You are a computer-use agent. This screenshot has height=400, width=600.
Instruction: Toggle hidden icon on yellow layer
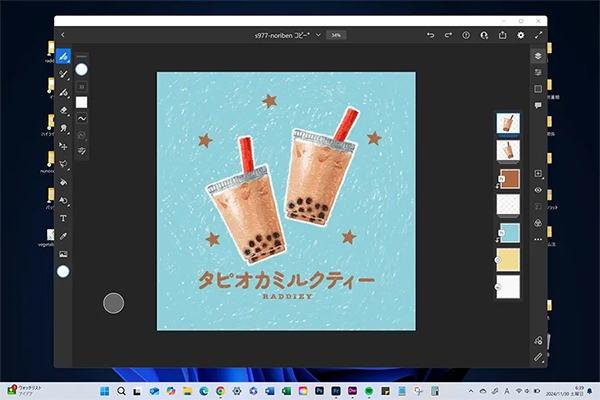click(498, 260)
